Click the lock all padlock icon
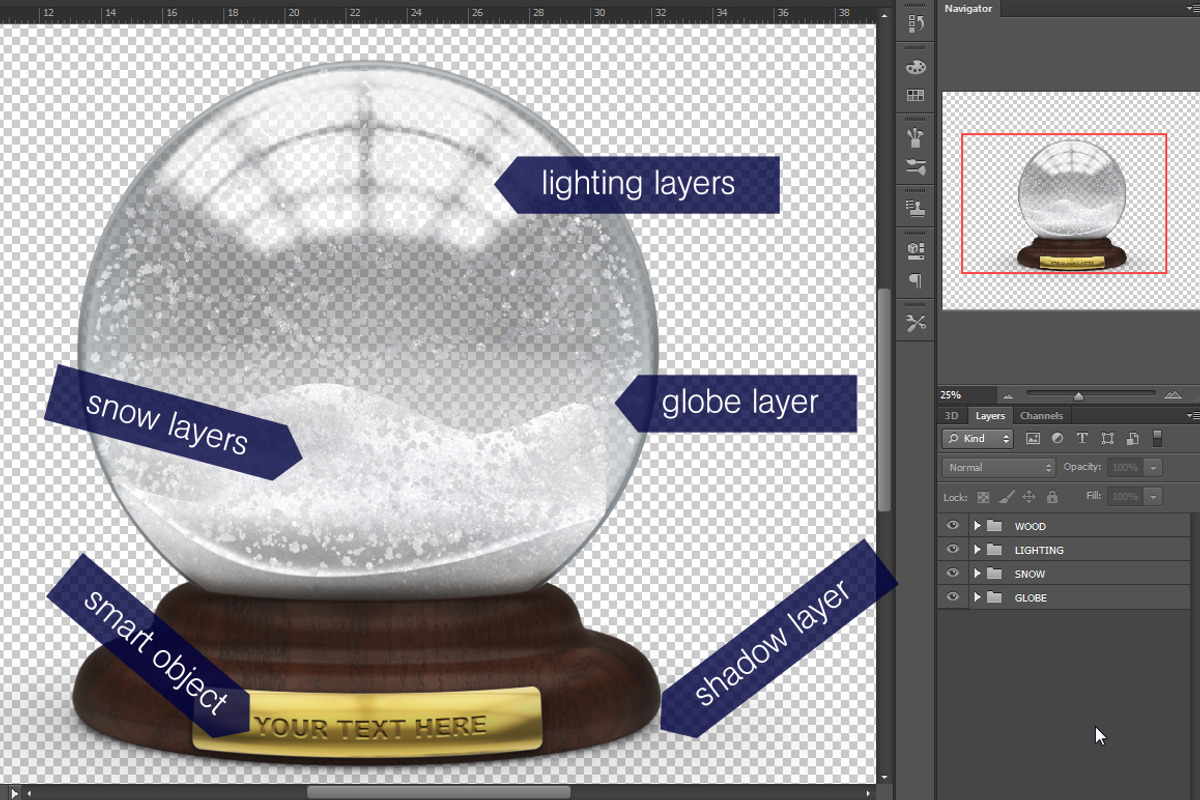 pos(1052,496)
